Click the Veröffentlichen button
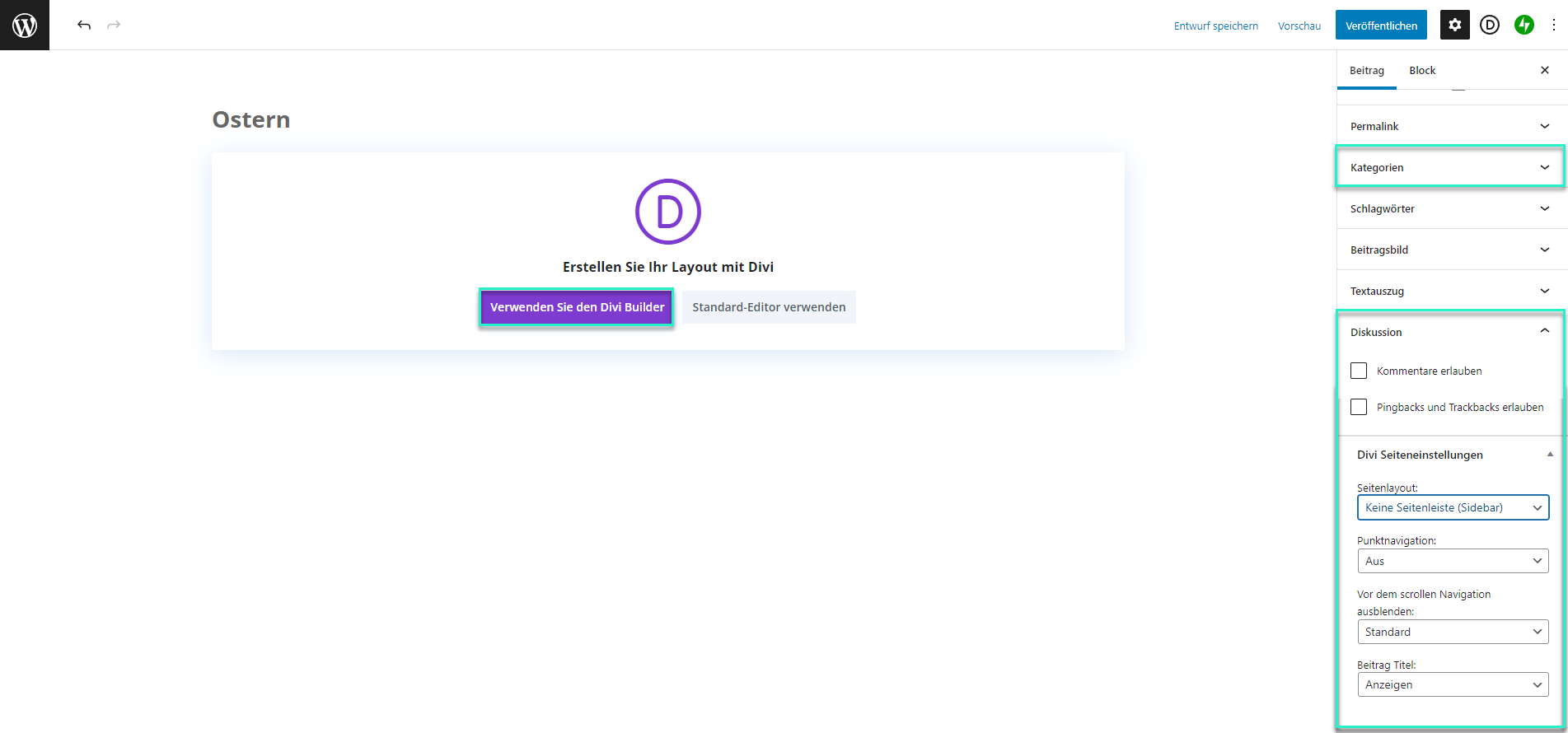Screen dimensions: 1568x733 pyautogui.click(x=1381, y=26)
